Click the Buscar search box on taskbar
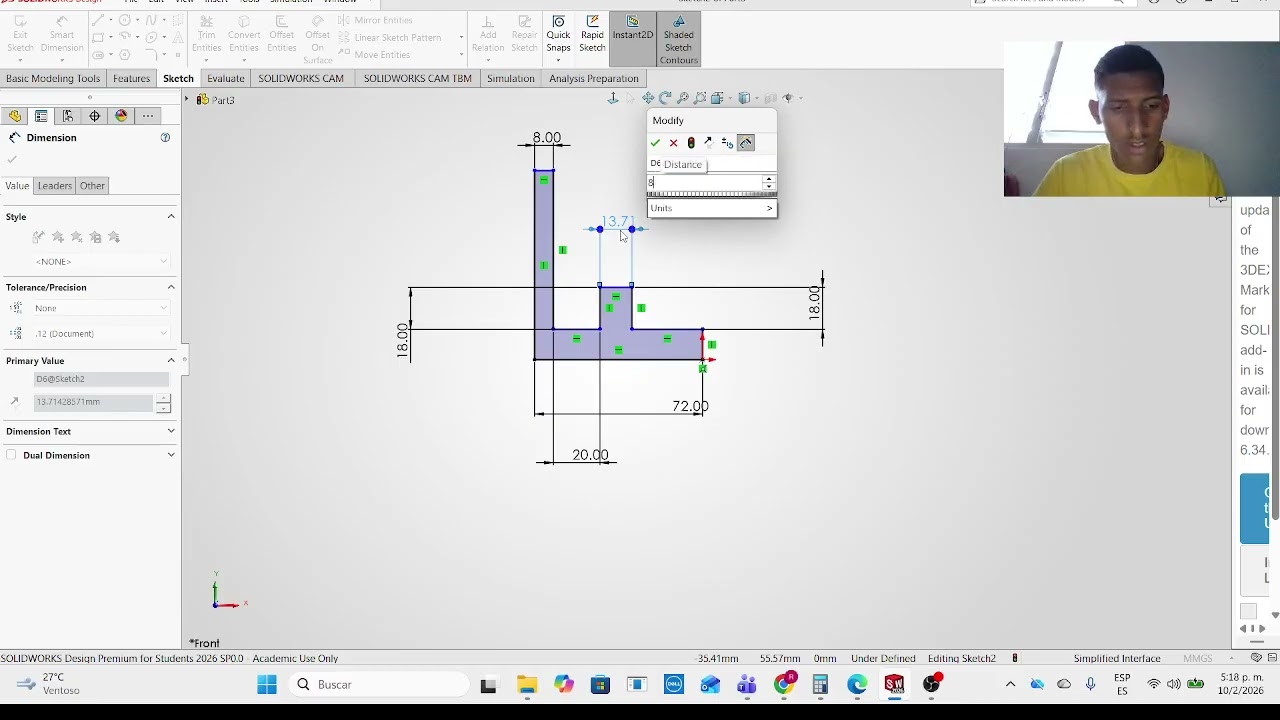1280x720 pixels. point(380,685)
